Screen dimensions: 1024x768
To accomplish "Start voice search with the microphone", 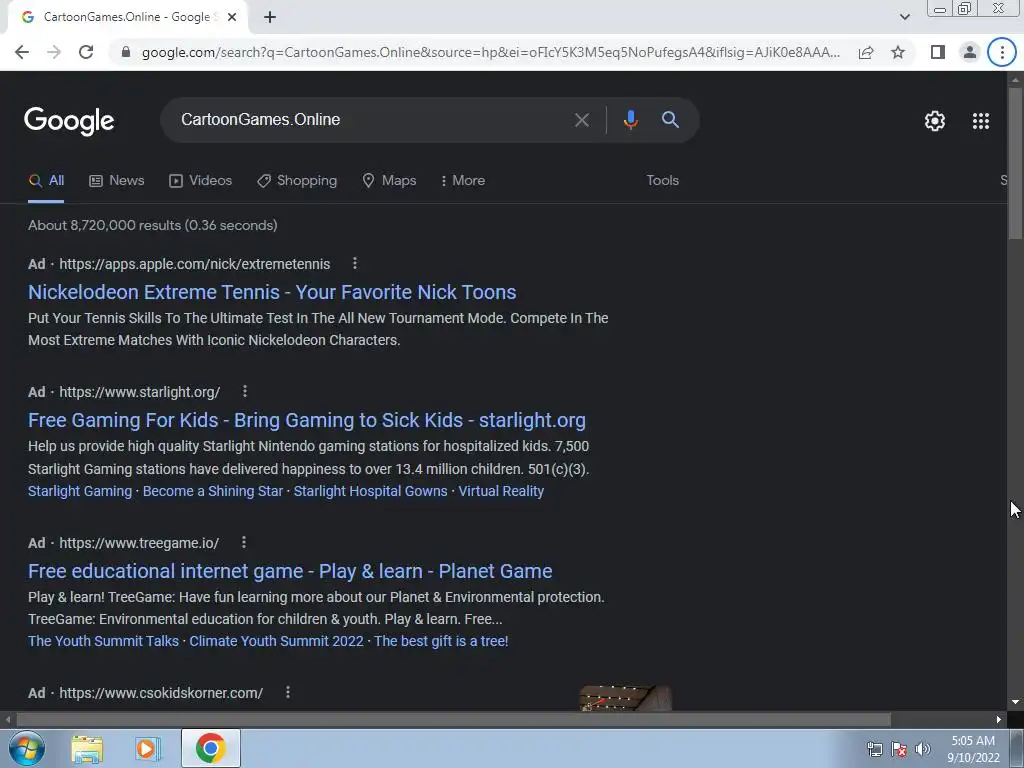I will click(x=630, y=120).
